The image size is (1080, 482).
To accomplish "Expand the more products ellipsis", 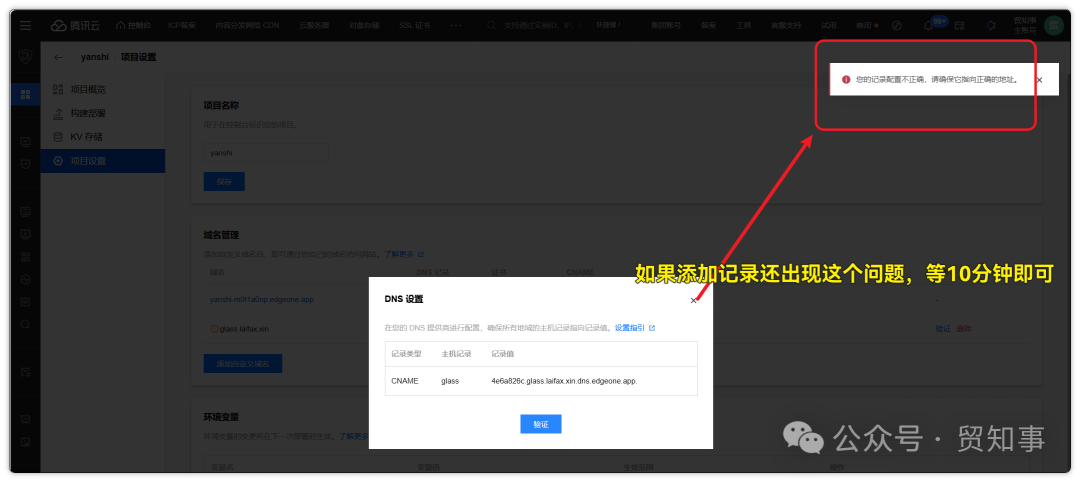I will point(456,25).
